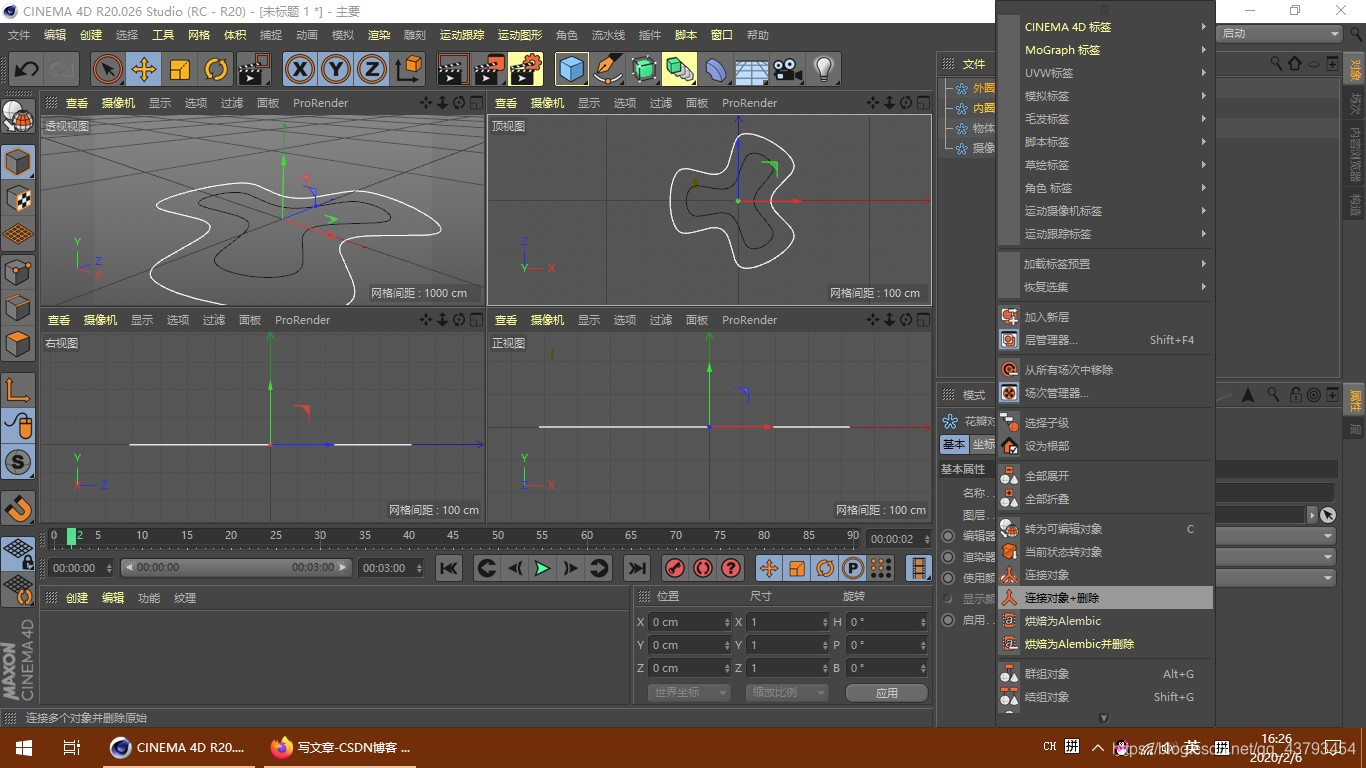Expand 恢复选集 submenu

pyautogui.click(x=1105, y=287)
